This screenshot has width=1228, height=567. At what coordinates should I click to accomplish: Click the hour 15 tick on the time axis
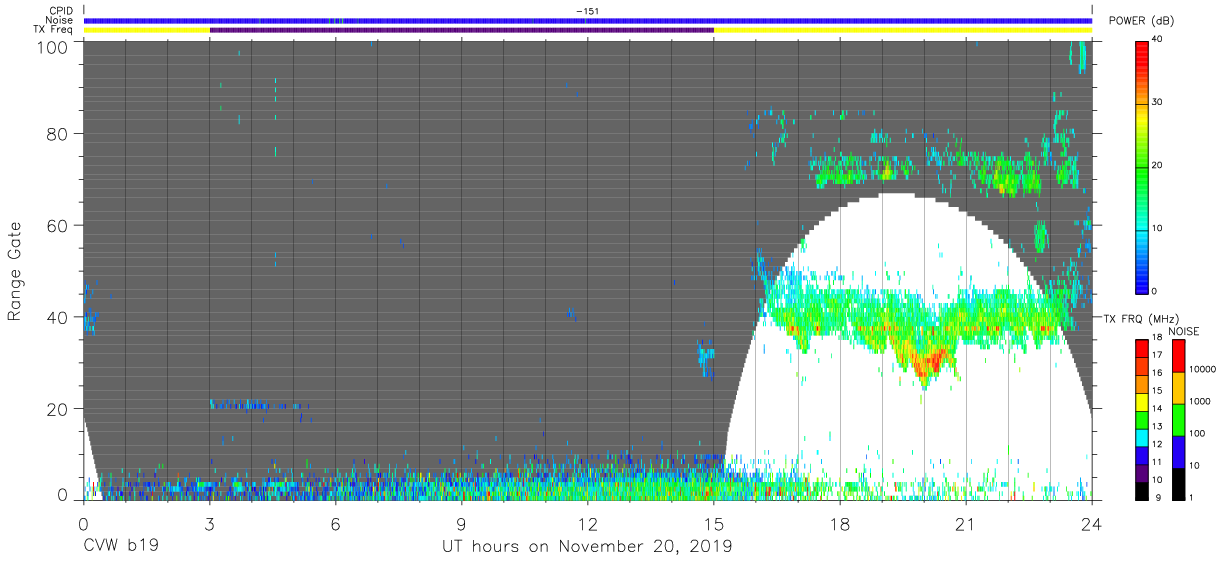pyautogui.click(x=713, y=522)
